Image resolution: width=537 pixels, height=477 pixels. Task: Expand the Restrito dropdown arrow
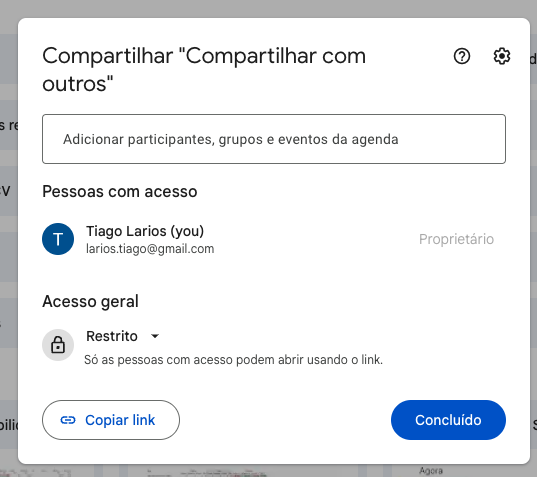(155, 336)
